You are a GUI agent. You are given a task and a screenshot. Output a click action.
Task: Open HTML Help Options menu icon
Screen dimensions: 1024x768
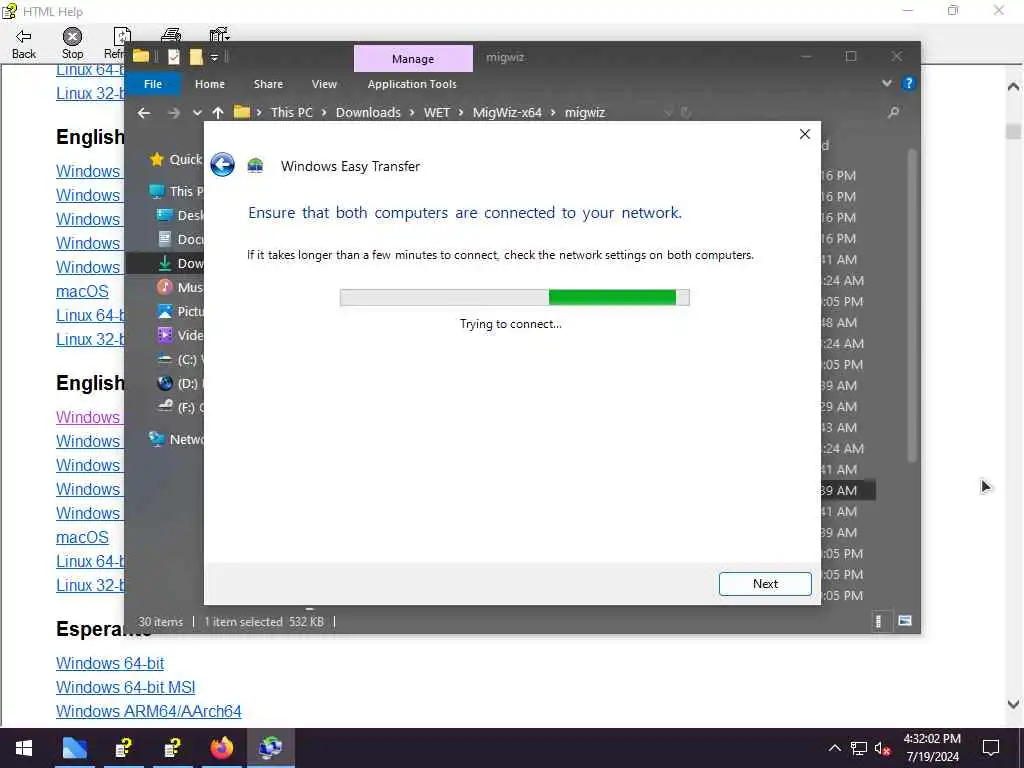point(219,36)
